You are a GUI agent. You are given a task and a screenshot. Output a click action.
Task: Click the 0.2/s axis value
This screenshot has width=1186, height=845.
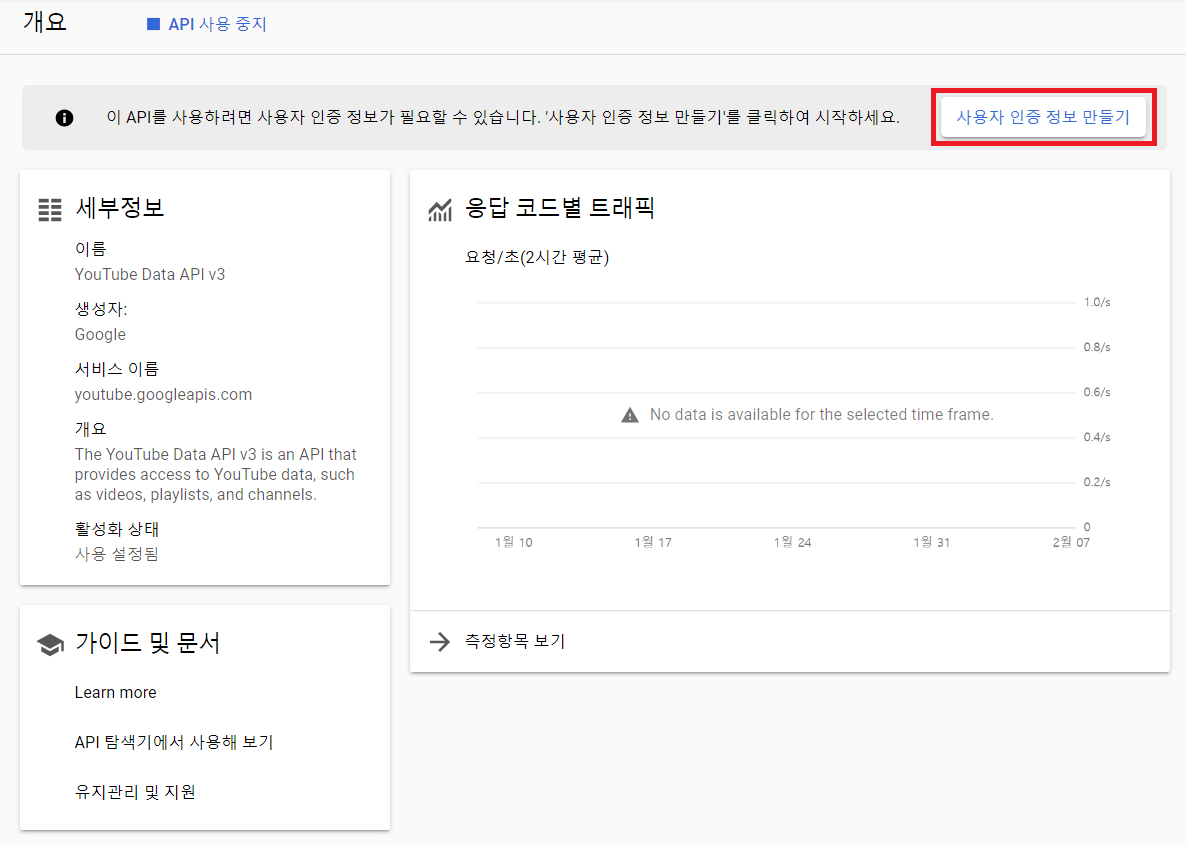coord(1097,483)
